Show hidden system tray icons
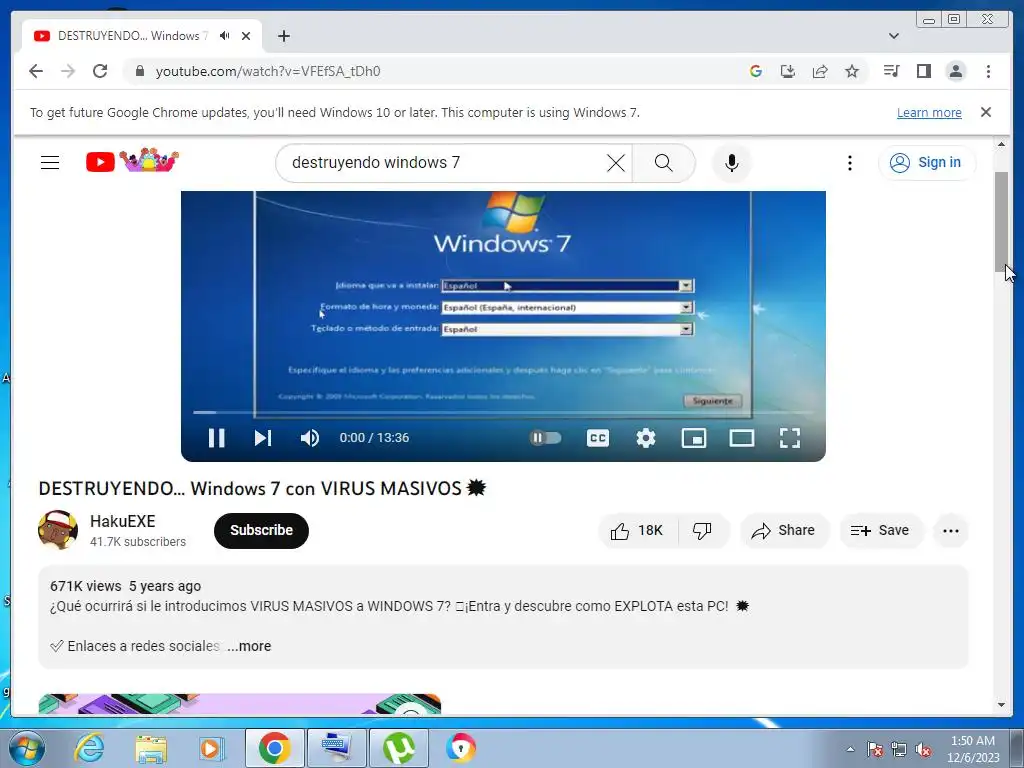1024x768 pixels. click(850, 749)
